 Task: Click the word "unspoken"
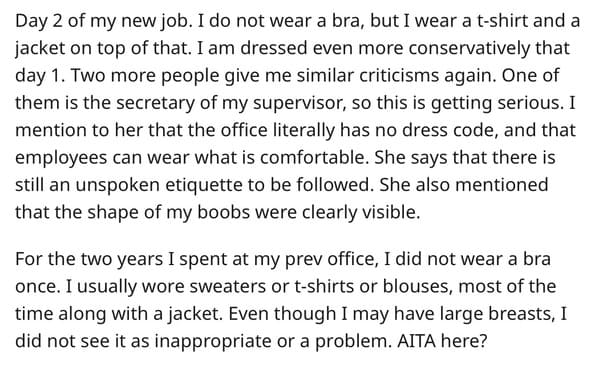coord(117,185)
